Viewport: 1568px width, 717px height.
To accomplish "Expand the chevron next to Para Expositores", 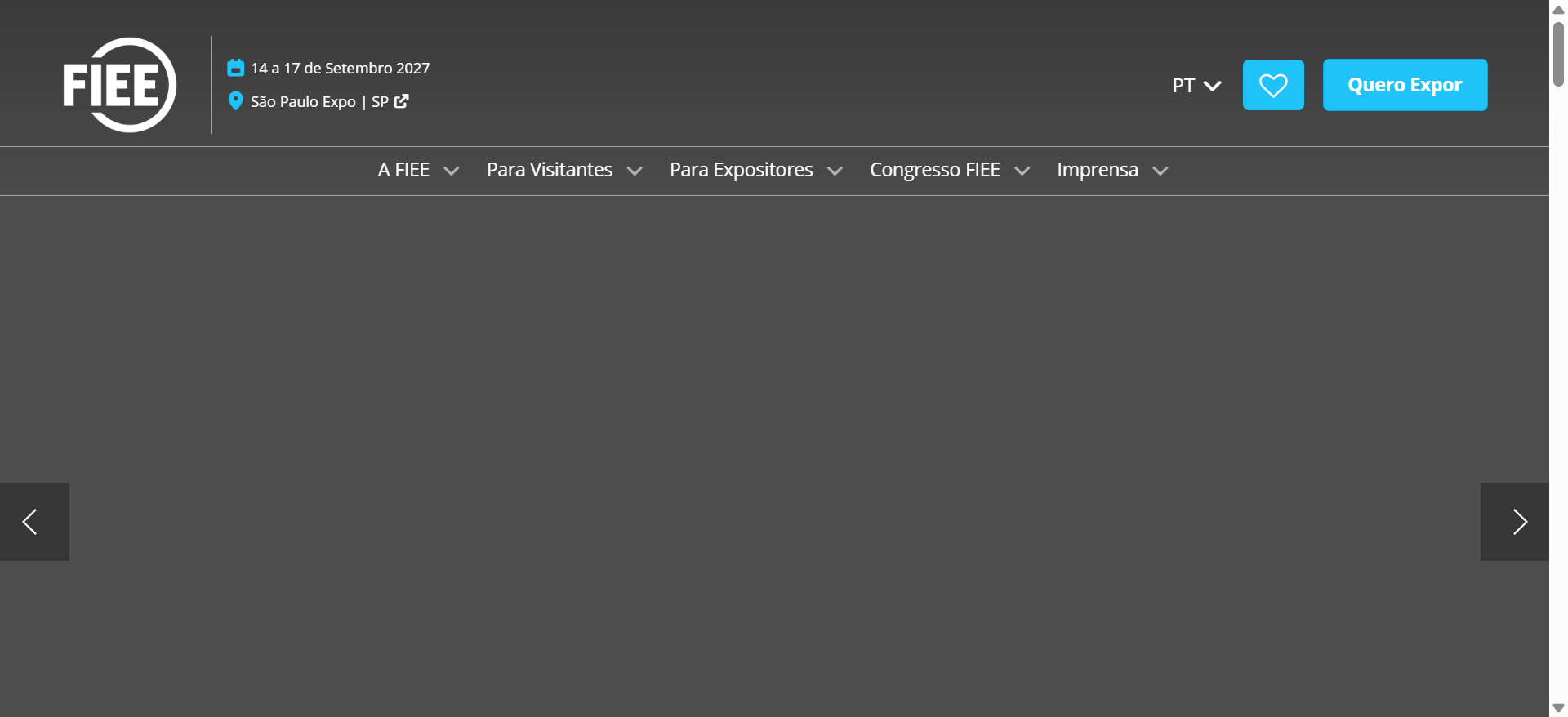I will pos(835,171).
